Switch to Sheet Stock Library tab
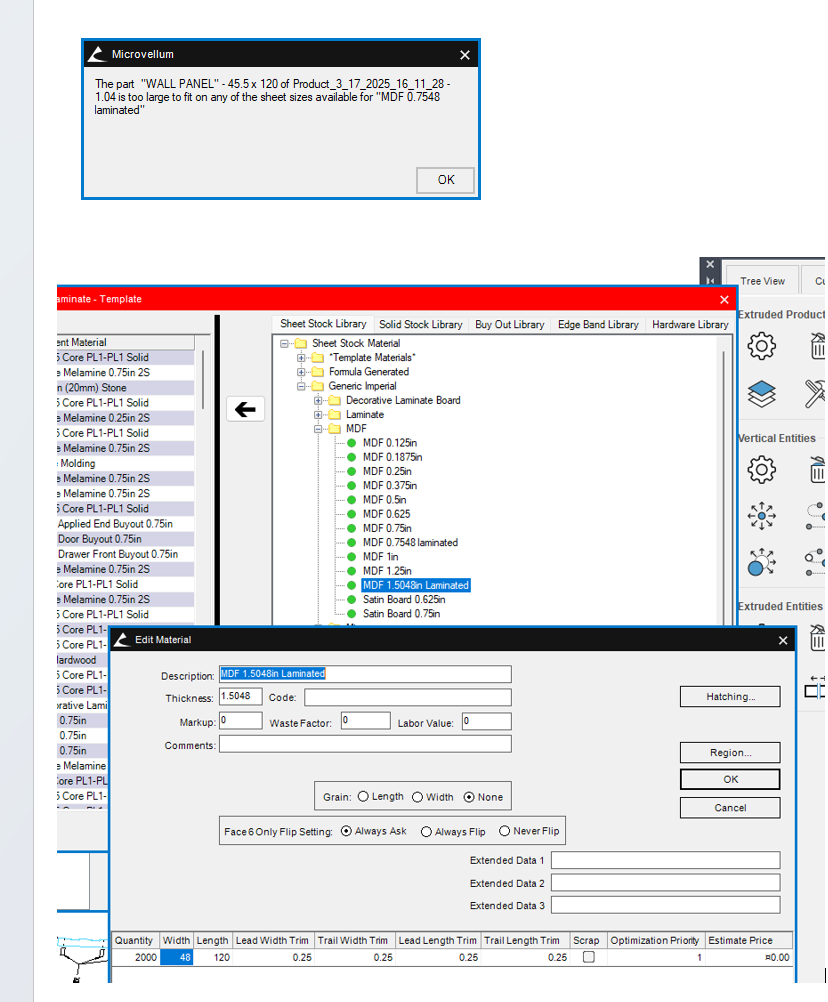This screenshot has height=1002, width=828. [323, 324]
